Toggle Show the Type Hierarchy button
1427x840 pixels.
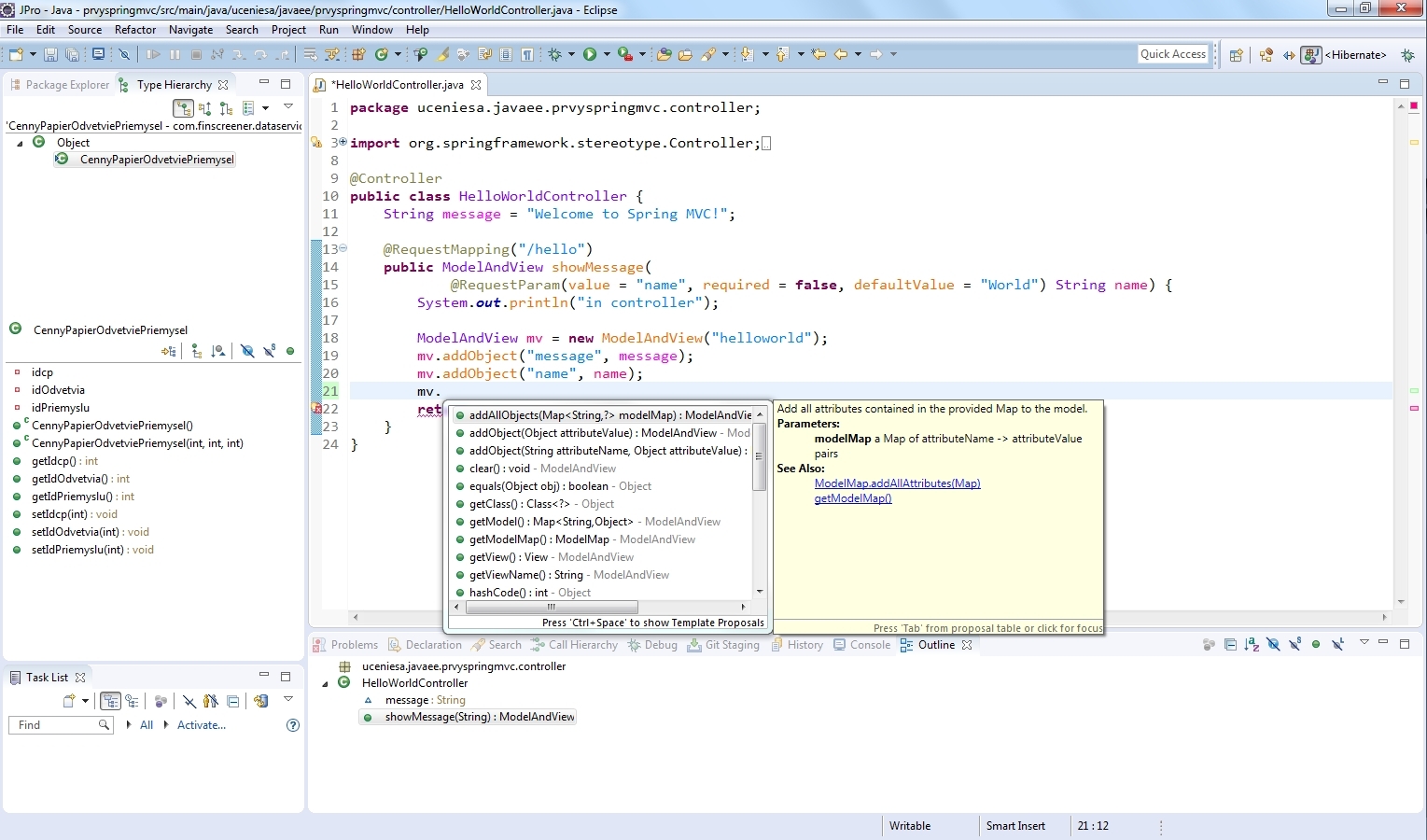coord(184,108)
